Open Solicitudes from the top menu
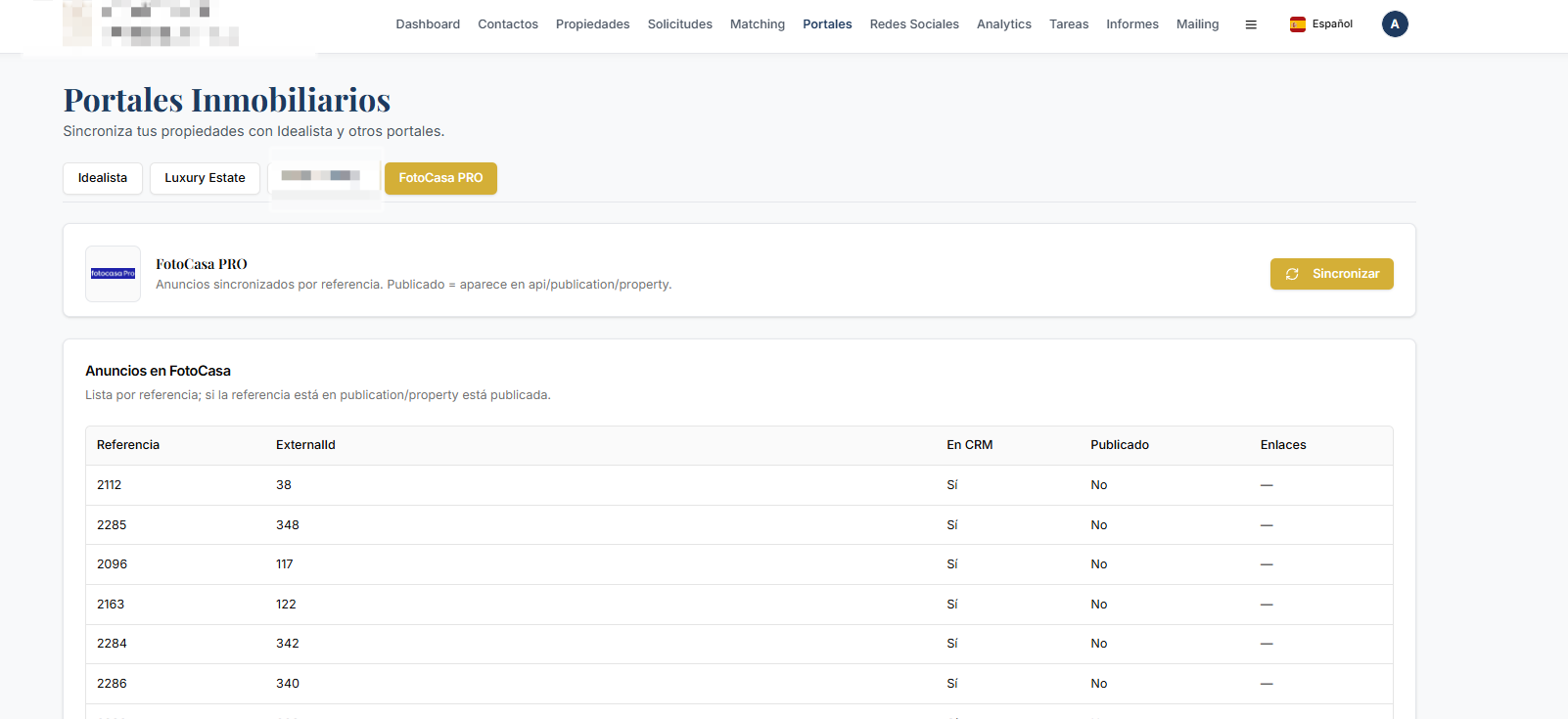Viewport: 1568px width, 719px height. coord(680,24)
